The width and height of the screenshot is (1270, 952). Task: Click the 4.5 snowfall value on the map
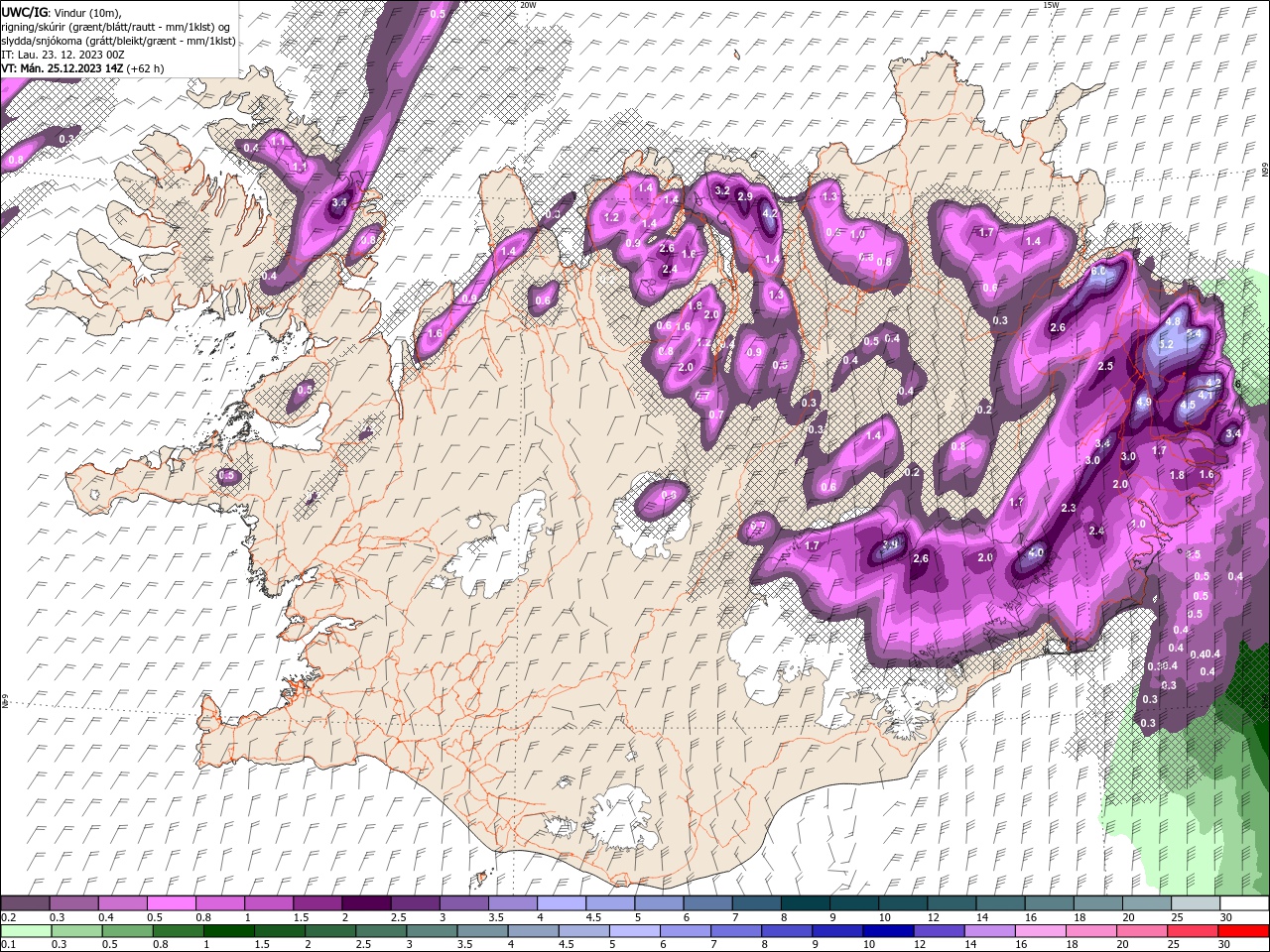[x=1188, y=406]
